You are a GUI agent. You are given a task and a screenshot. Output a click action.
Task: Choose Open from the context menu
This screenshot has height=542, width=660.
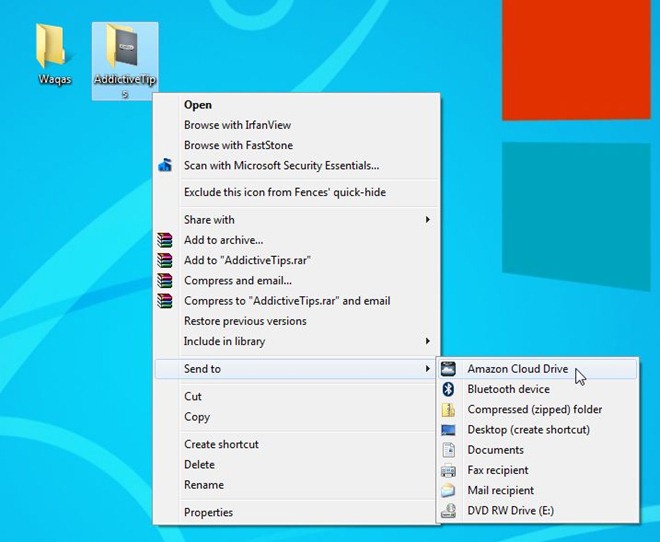[296, 105]
